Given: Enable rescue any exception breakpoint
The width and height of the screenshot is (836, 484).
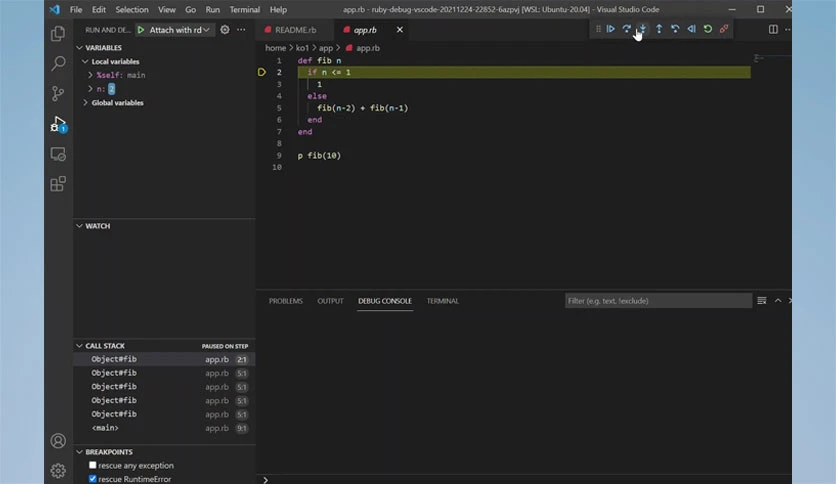Looking at the screenshot, I should pos(93,465).
